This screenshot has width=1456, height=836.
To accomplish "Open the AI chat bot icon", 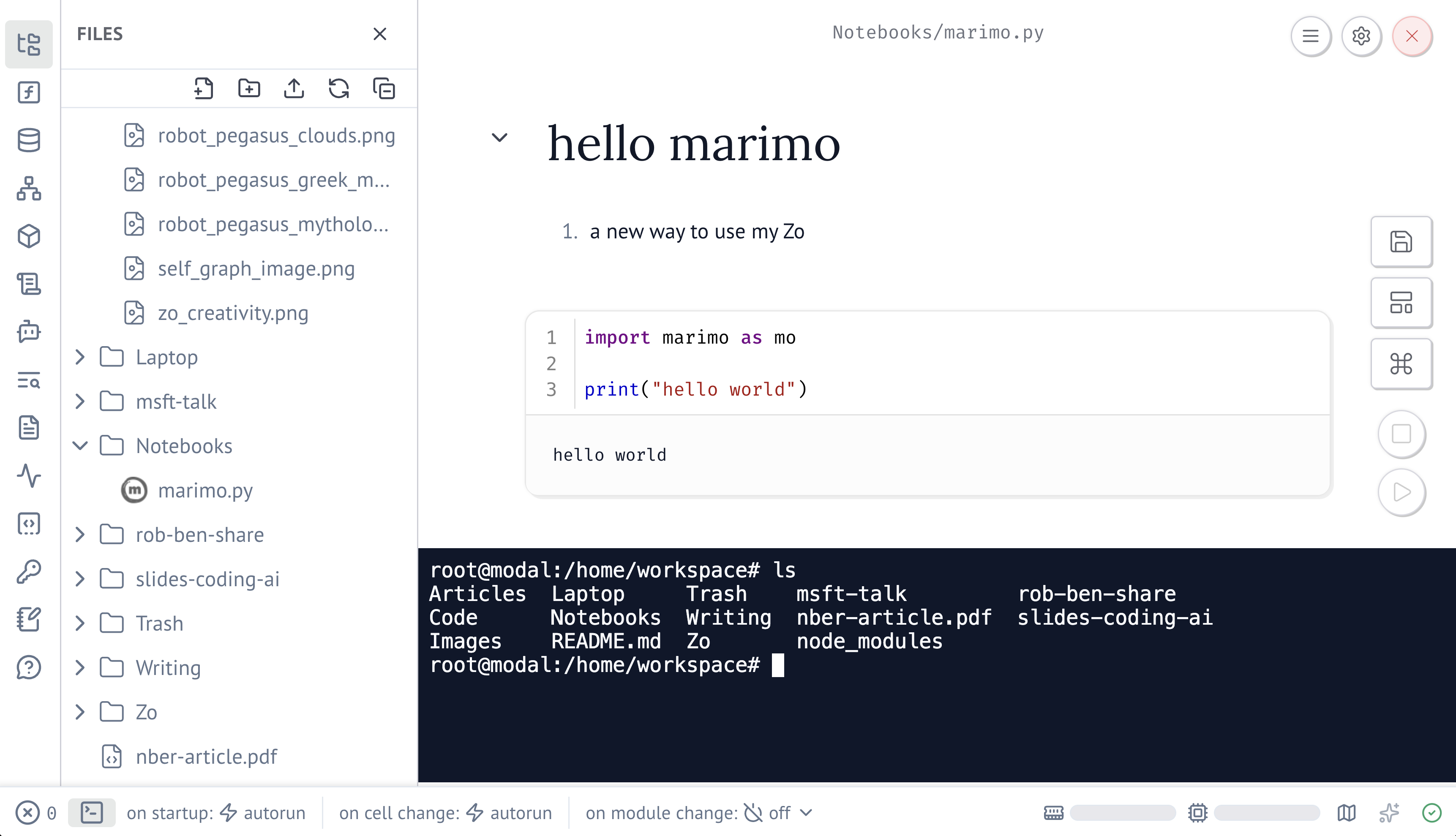I will (x=29, y=332).
